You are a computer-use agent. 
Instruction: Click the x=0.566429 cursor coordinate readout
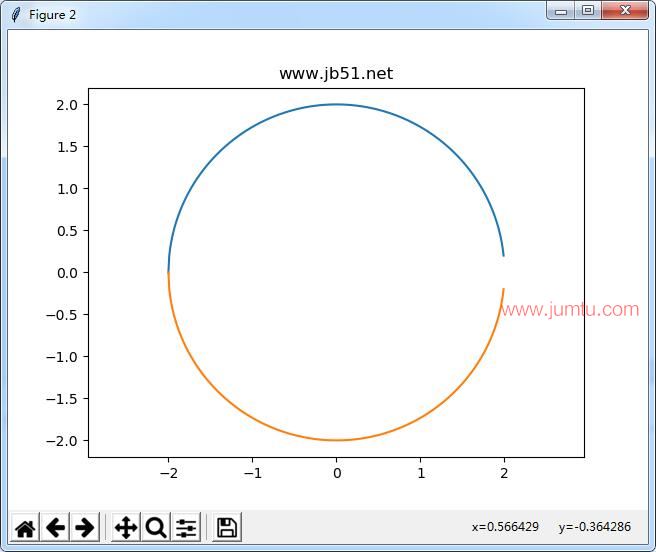coord(505,527)
